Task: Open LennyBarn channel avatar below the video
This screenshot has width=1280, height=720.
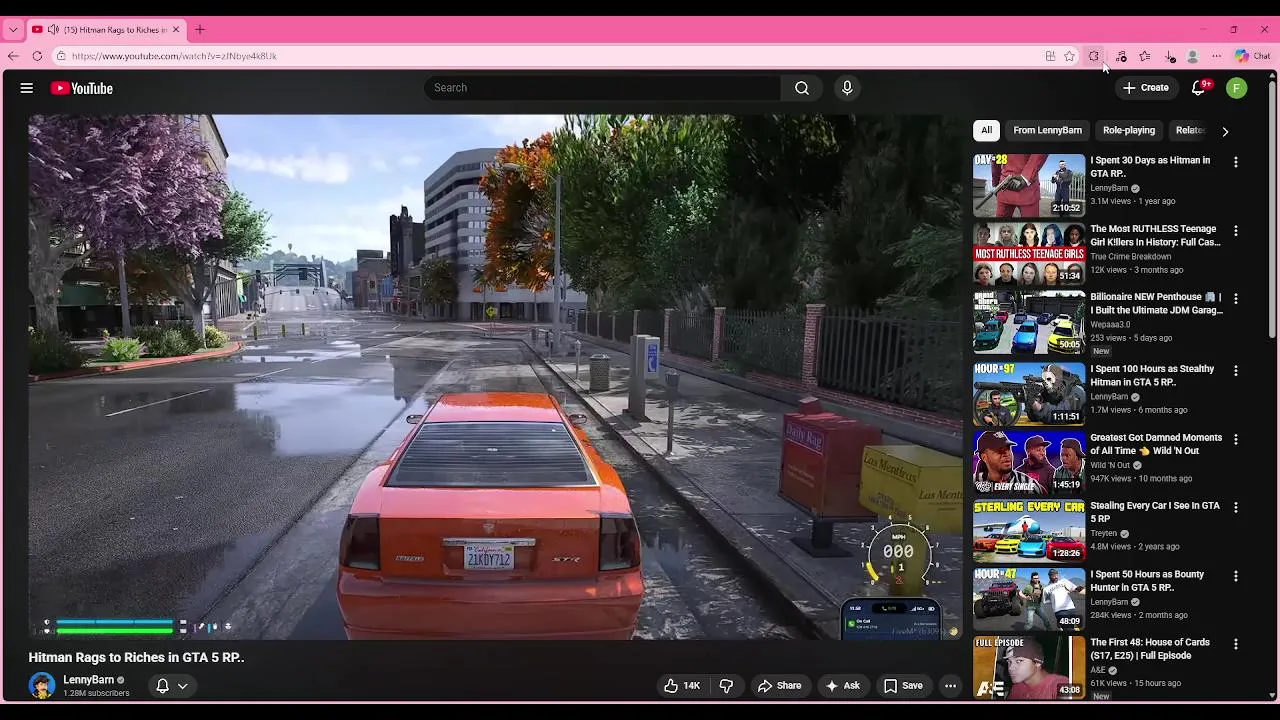Action: [42, 686]
